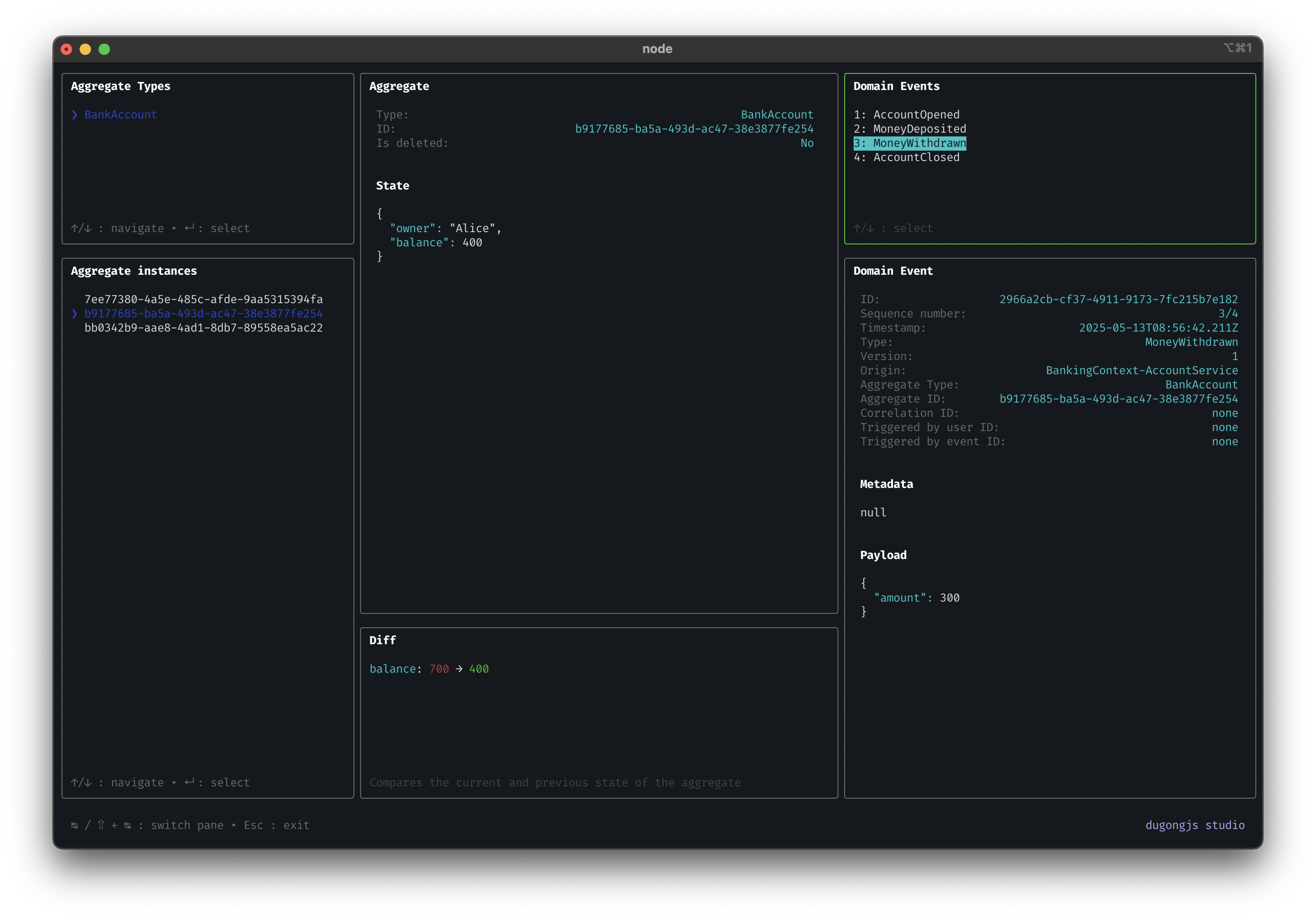The width and height of the screenshot is (1316, 919).
Task: Select the 2: MoneyDeposited event
Action: [910, 129]
